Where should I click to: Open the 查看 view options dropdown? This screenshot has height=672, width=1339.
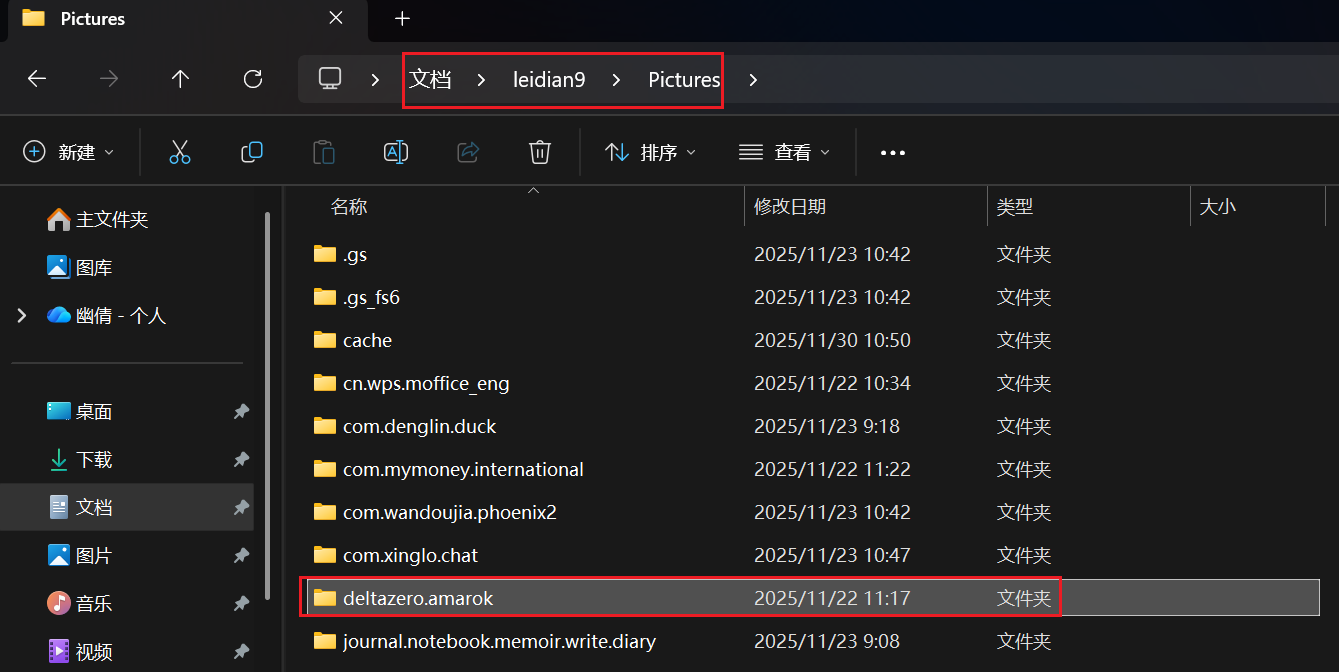click(x=784, y=152)
